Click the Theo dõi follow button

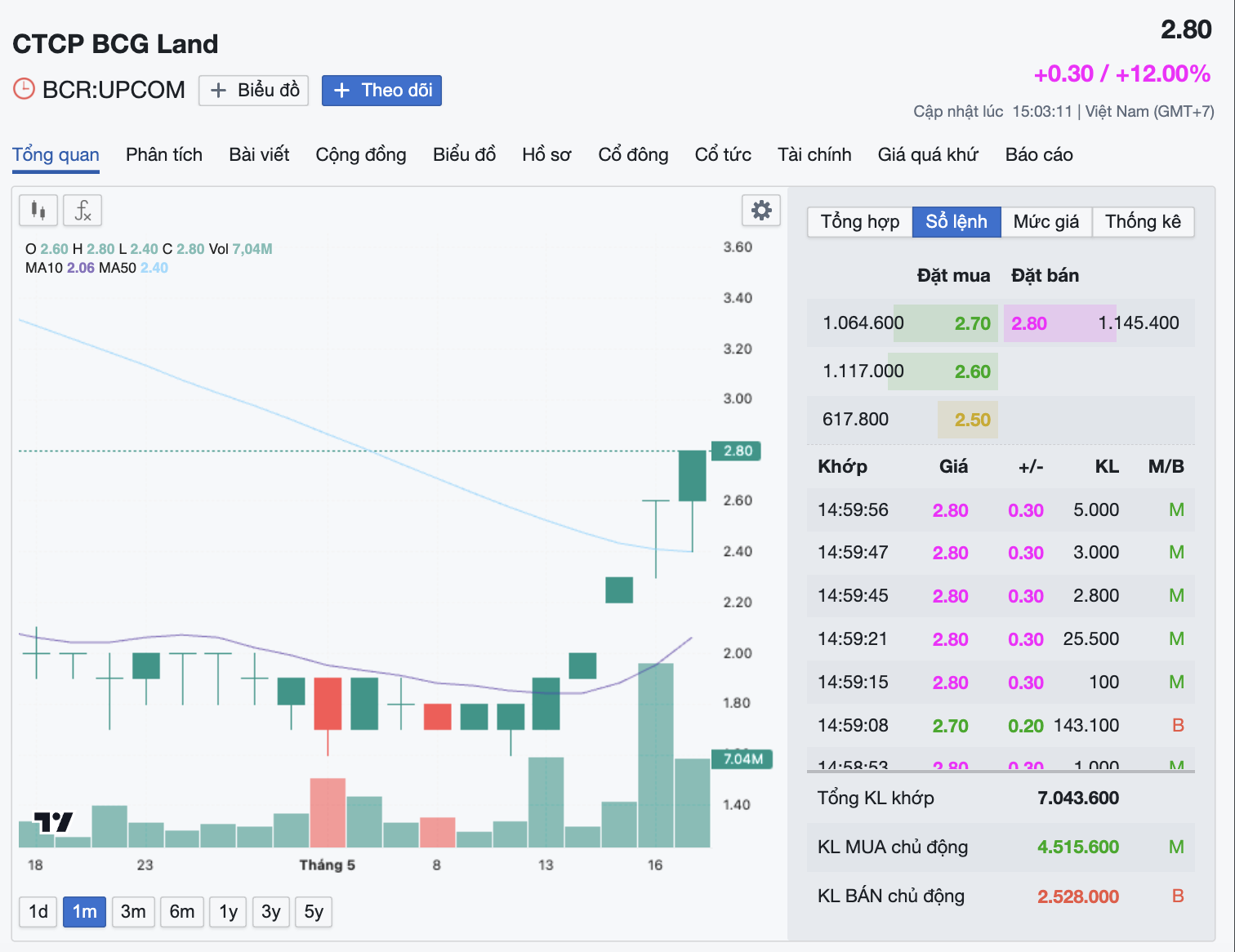pyautogui.click(x=381, y=90)
